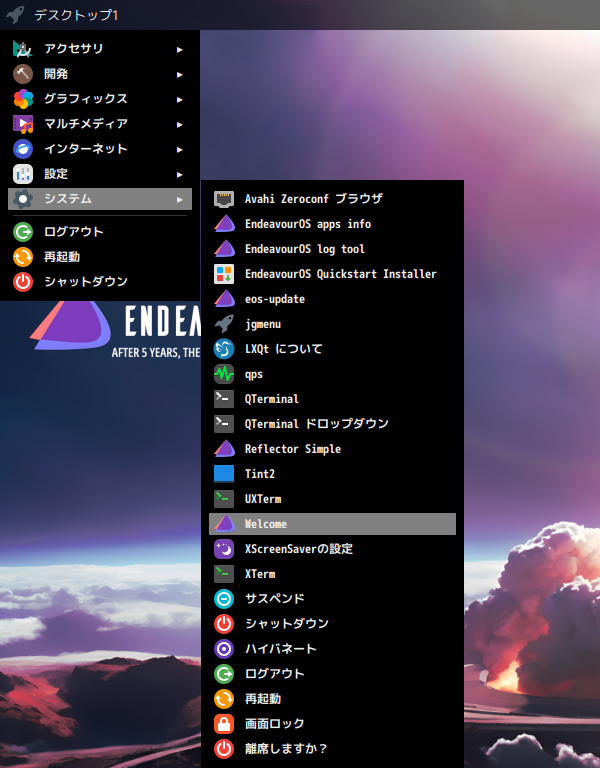The height and width of the screenshot is (768, 600).
Task: Open qps process viewer entry
Action: 332,374
